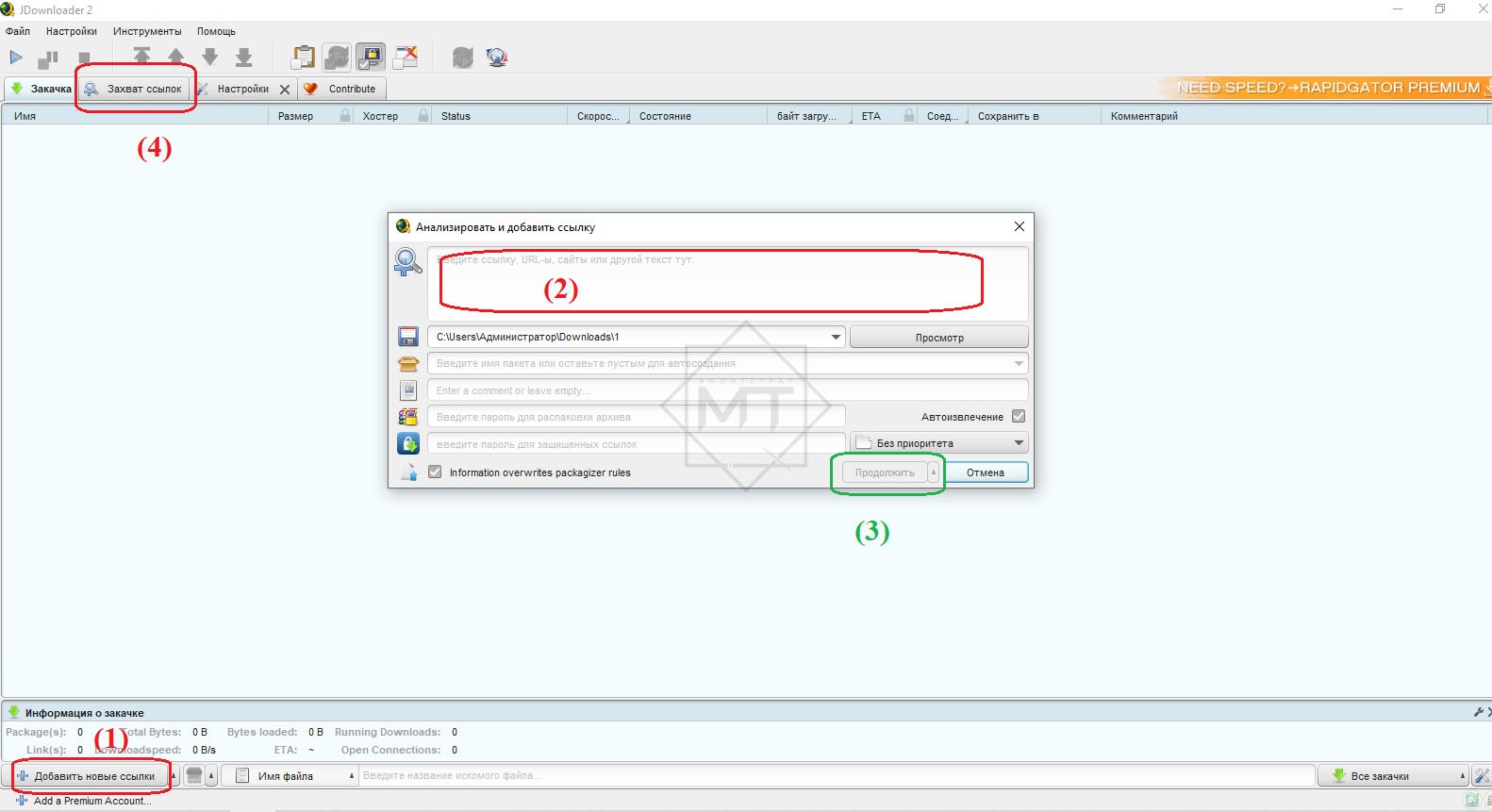Open the Инструменты menu
Screen dimensions: 1492x812
click(x=147, y=31)
